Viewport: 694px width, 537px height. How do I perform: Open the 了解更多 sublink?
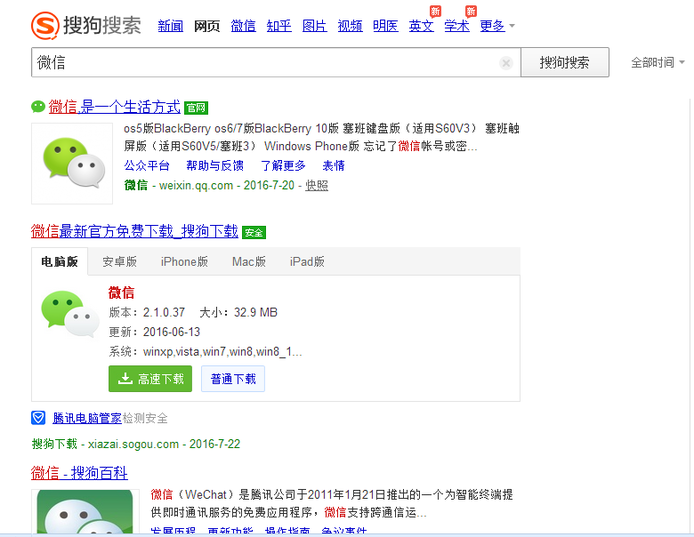(x=283, y=166)
